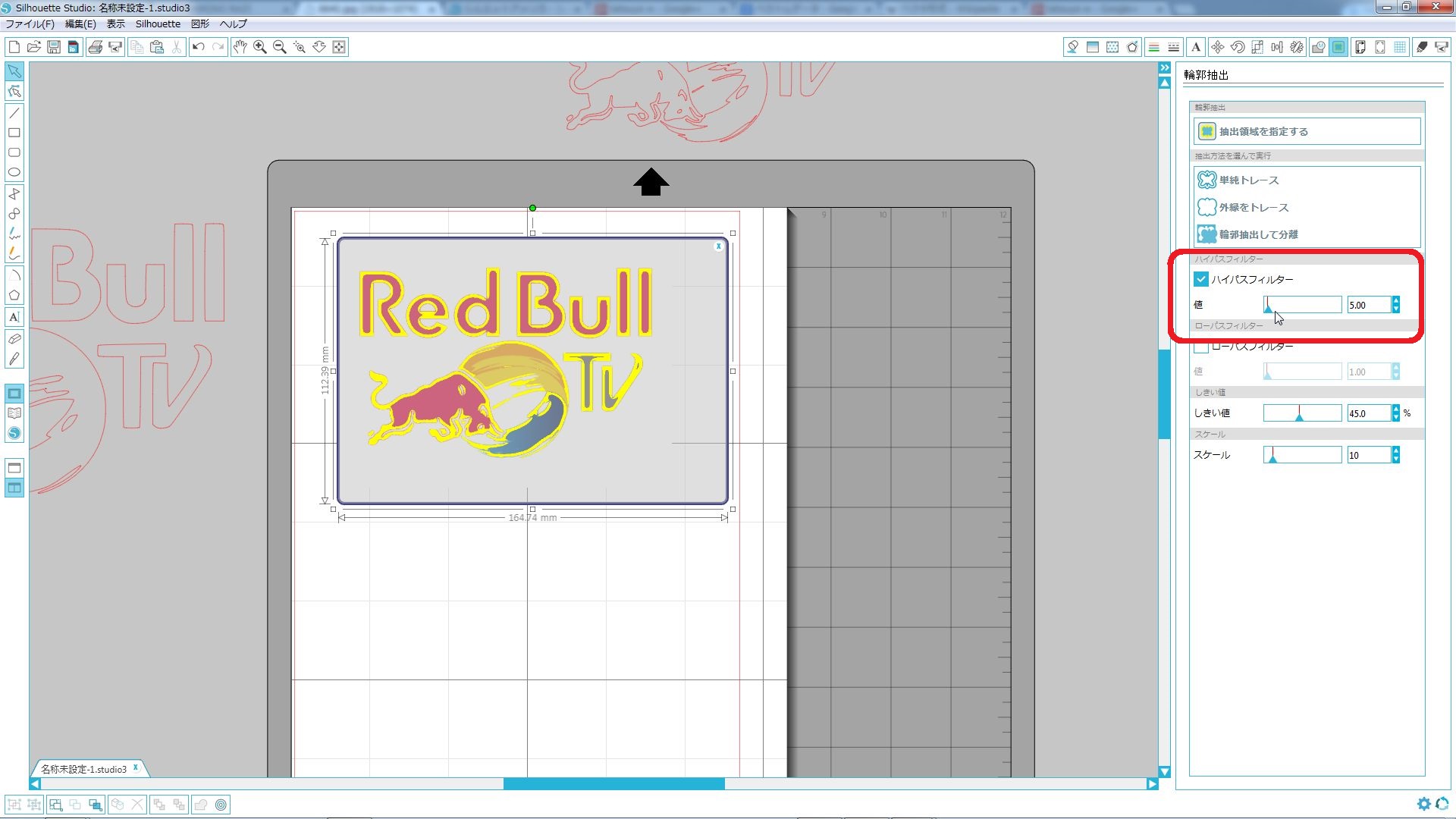Print with the printer icon
The image size is (1456, 819).
pyautogui.click(x=96, y=47)
